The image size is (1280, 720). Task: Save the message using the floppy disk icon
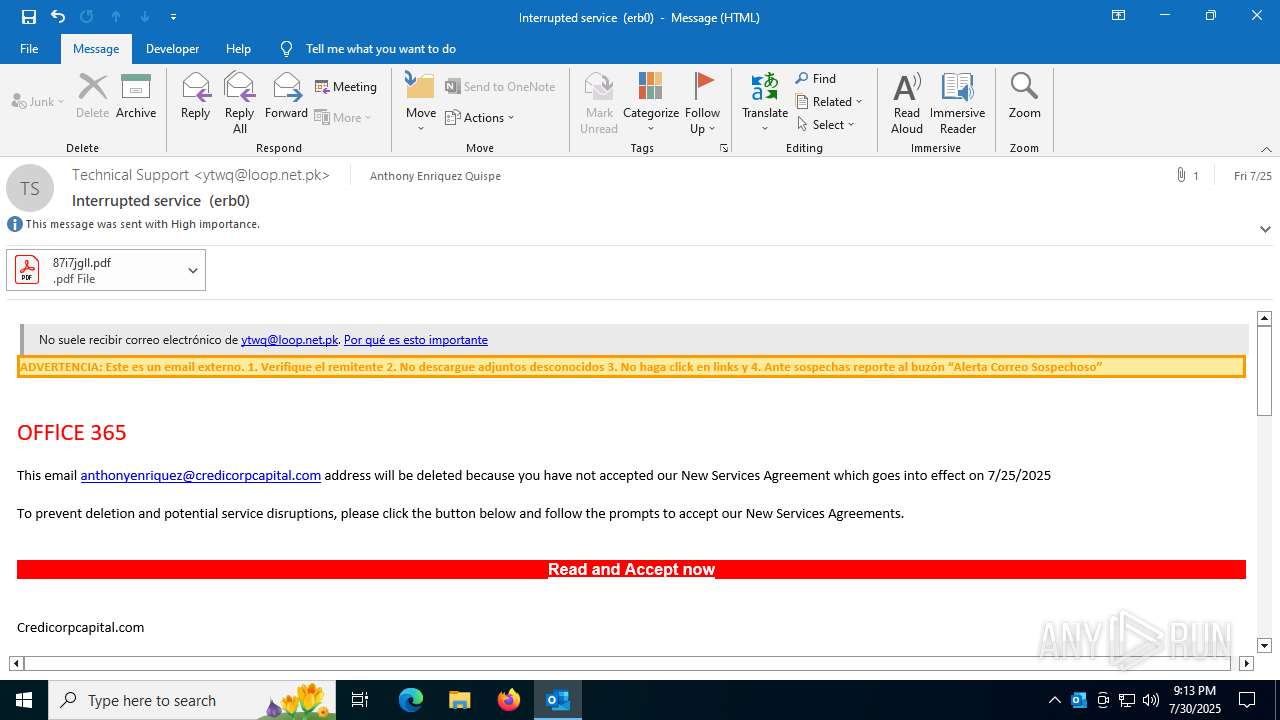coord(29,16)
